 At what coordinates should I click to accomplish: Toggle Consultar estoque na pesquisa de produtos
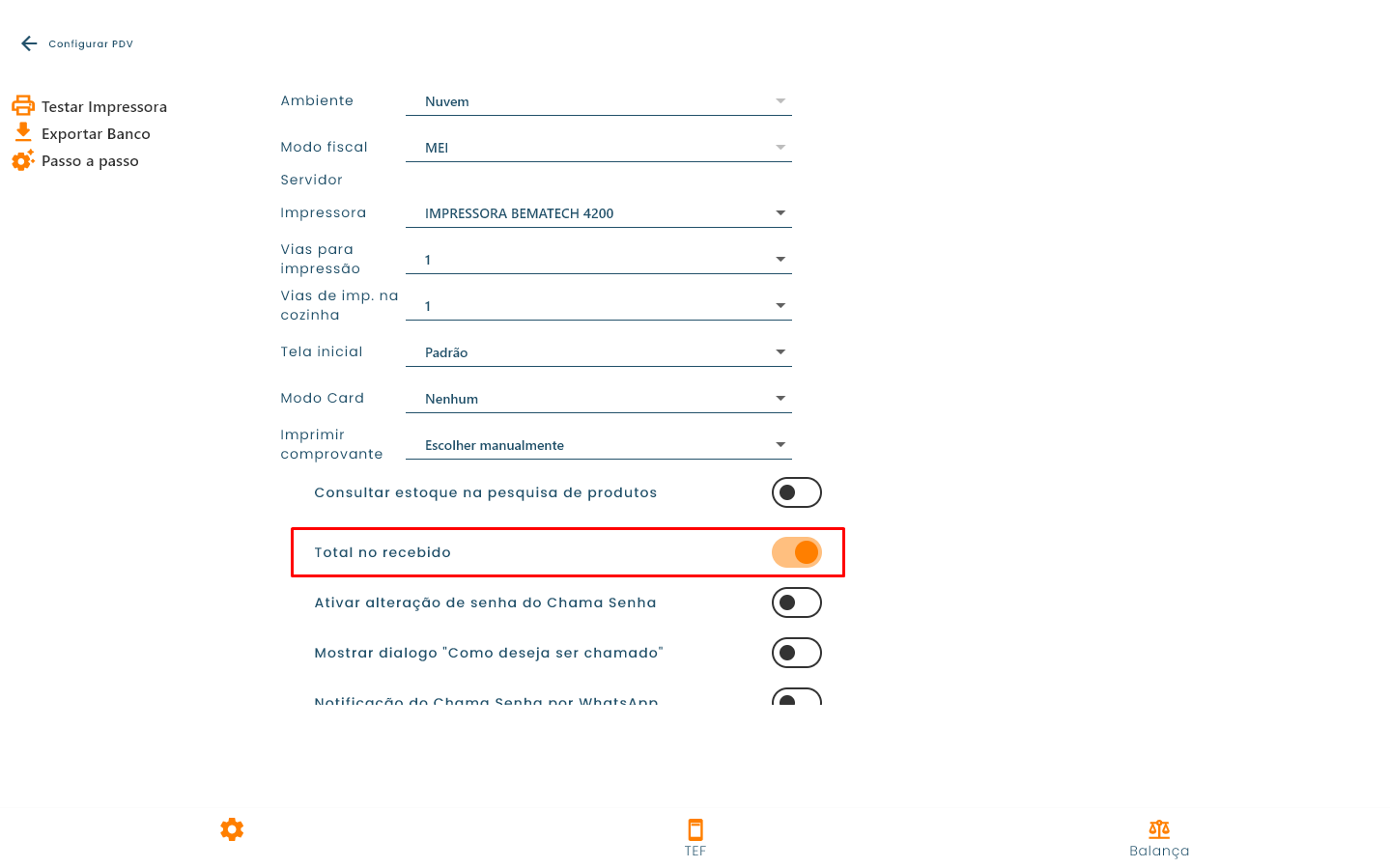pyautogui.click(x=797, y=492)
